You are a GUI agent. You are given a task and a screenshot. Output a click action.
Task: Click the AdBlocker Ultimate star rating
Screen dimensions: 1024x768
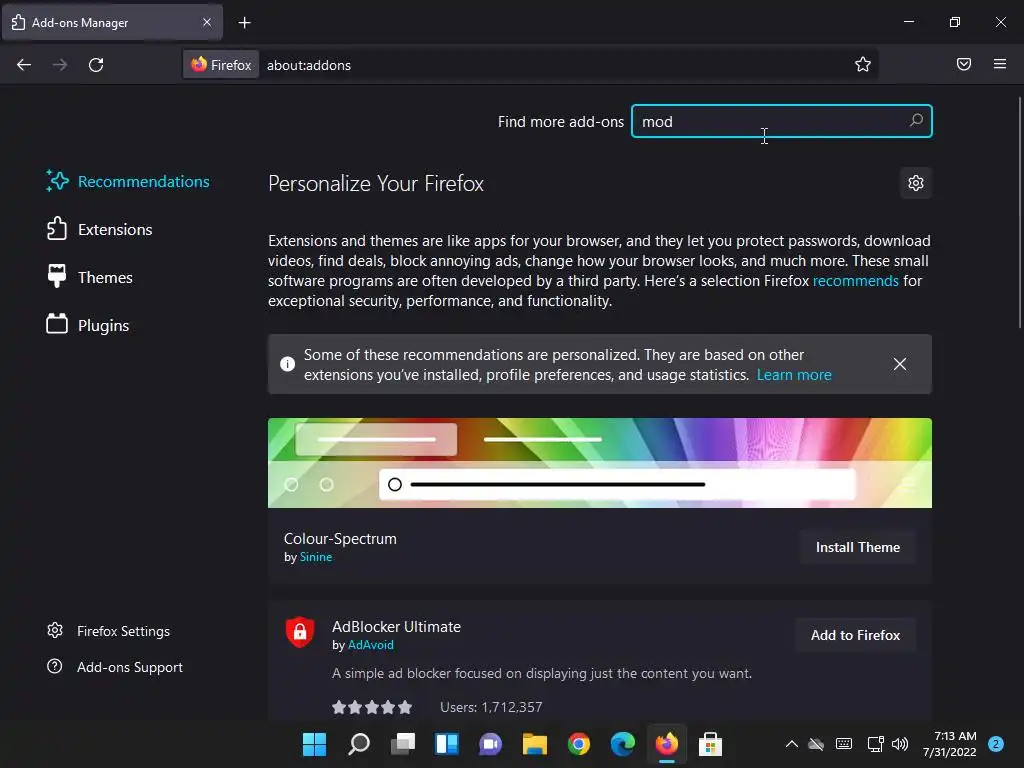tap(372, 707)
